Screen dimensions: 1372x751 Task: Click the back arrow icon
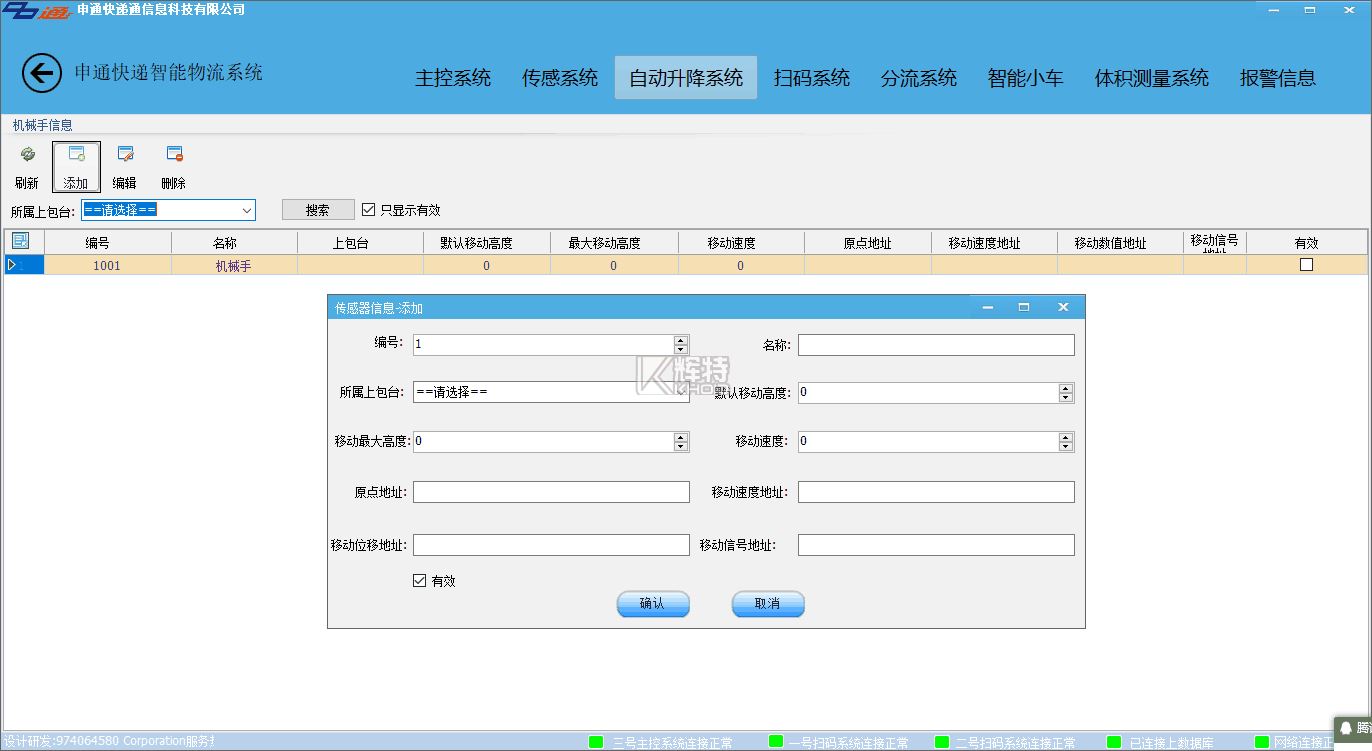coord(42,73)
